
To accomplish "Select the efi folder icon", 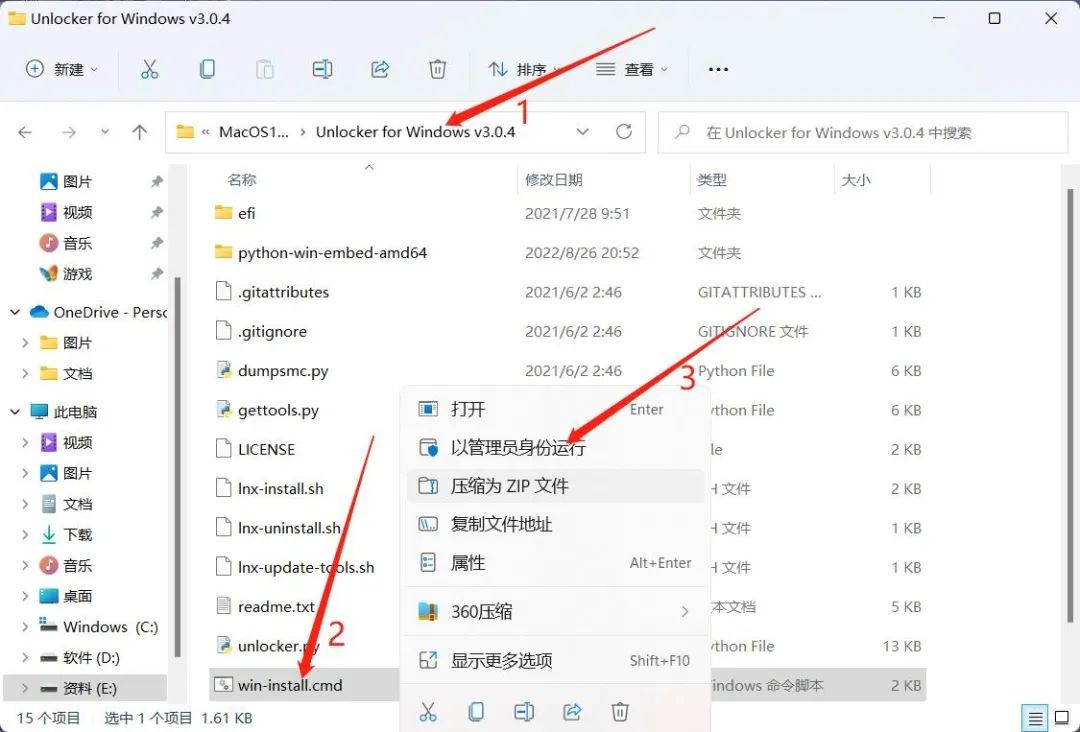I will 223,212.
